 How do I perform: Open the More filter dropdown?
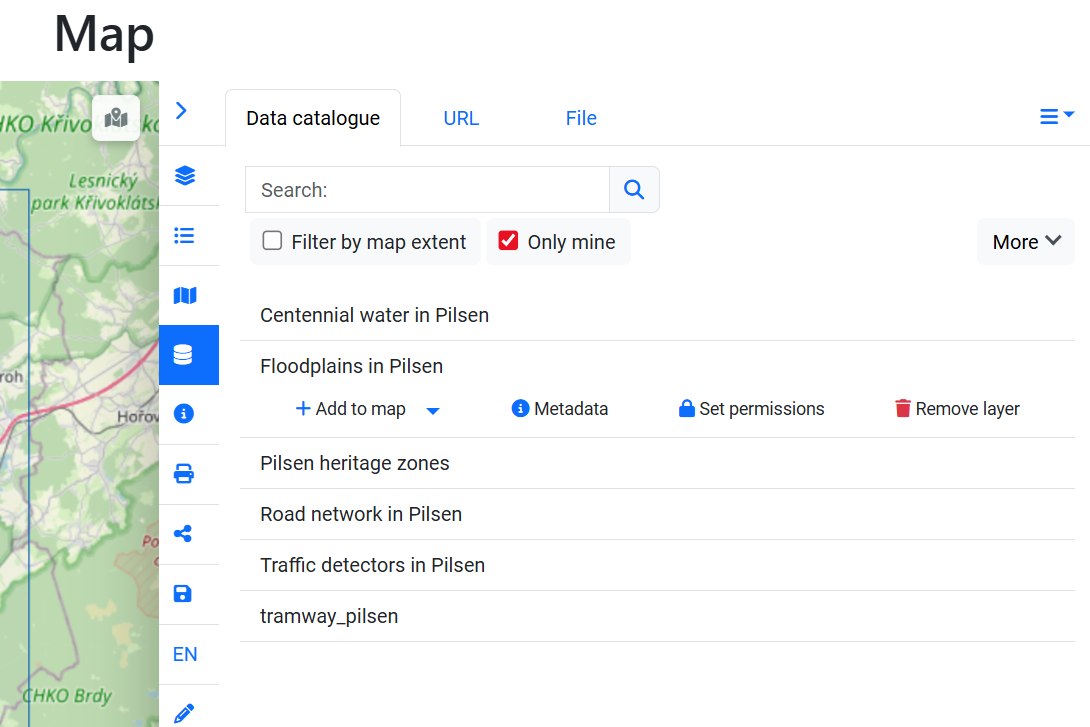point(1025,241)
